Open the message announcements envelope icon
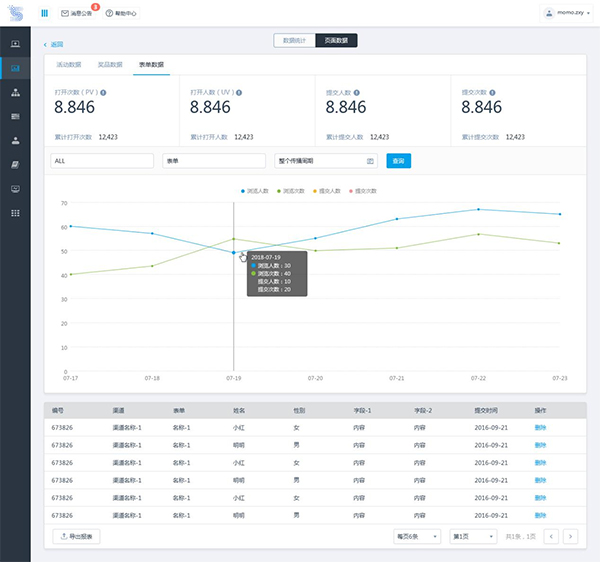Image resolution: width=600 pixels, height=562 pixels. [x=65, y=13]
